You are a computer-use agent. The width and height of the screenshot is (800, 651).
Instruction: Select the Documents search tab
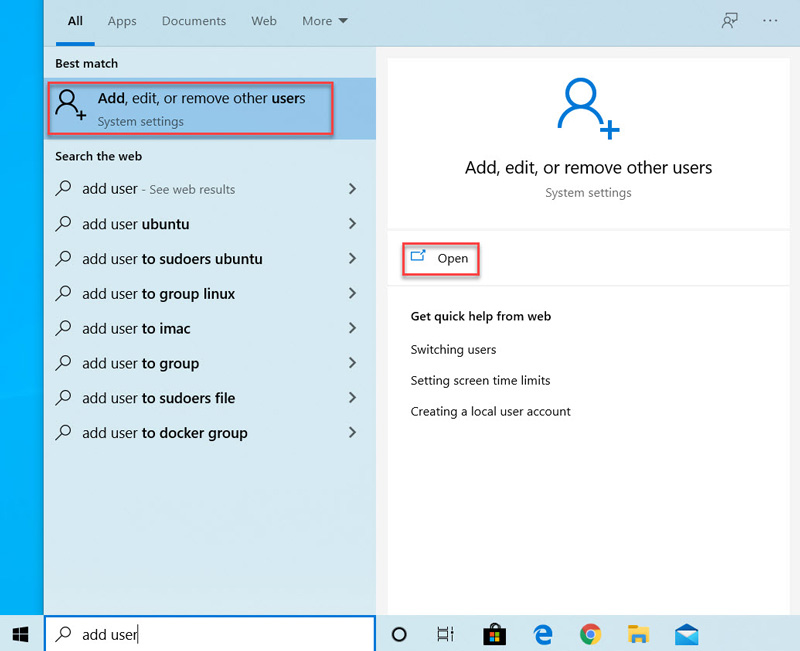point(193,20)
